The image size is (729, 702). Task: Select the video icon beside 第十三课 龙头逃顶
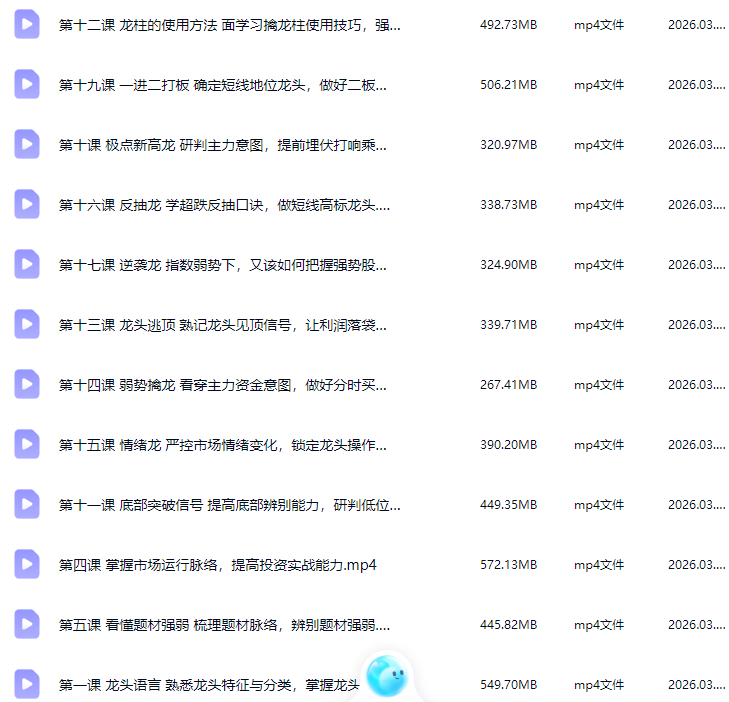(27, 325)
